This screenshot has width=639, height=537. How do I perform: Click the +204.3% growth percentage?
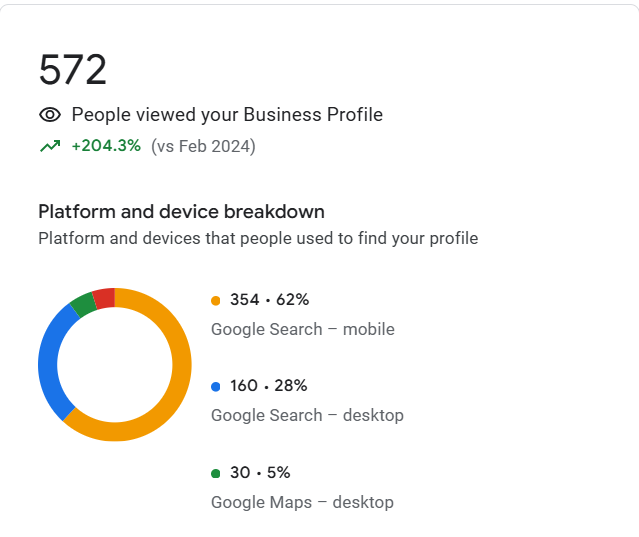[x=106, y=145]
